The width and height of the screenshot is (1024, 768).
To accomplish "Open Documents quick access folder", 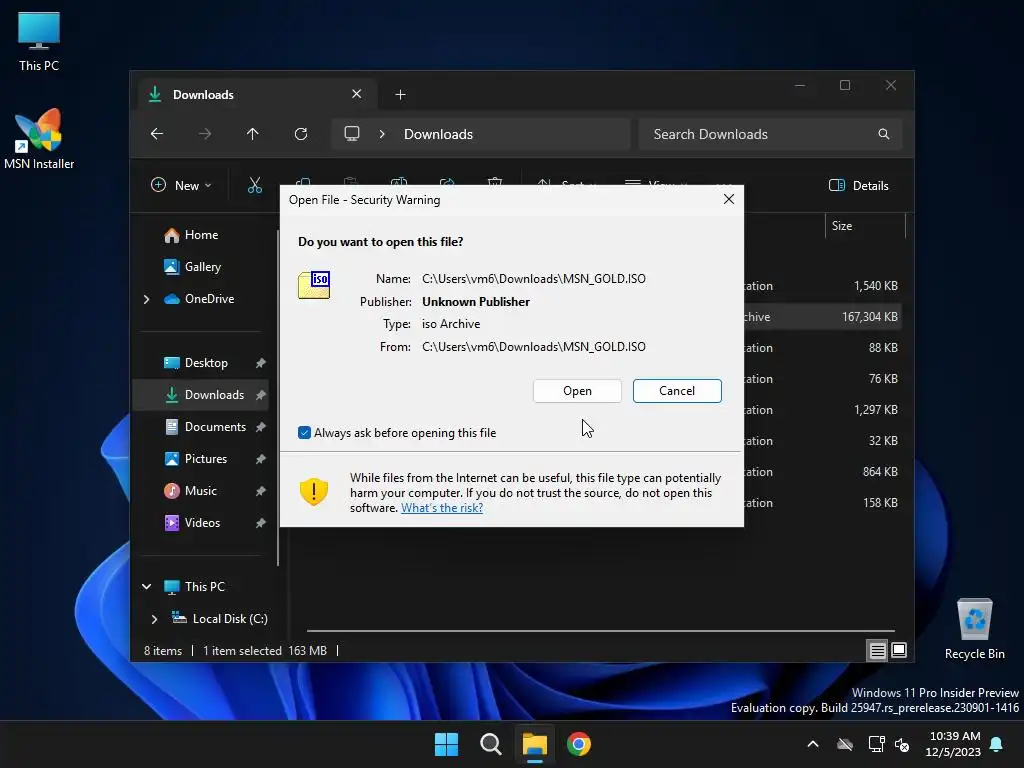I will pos(205,426).
